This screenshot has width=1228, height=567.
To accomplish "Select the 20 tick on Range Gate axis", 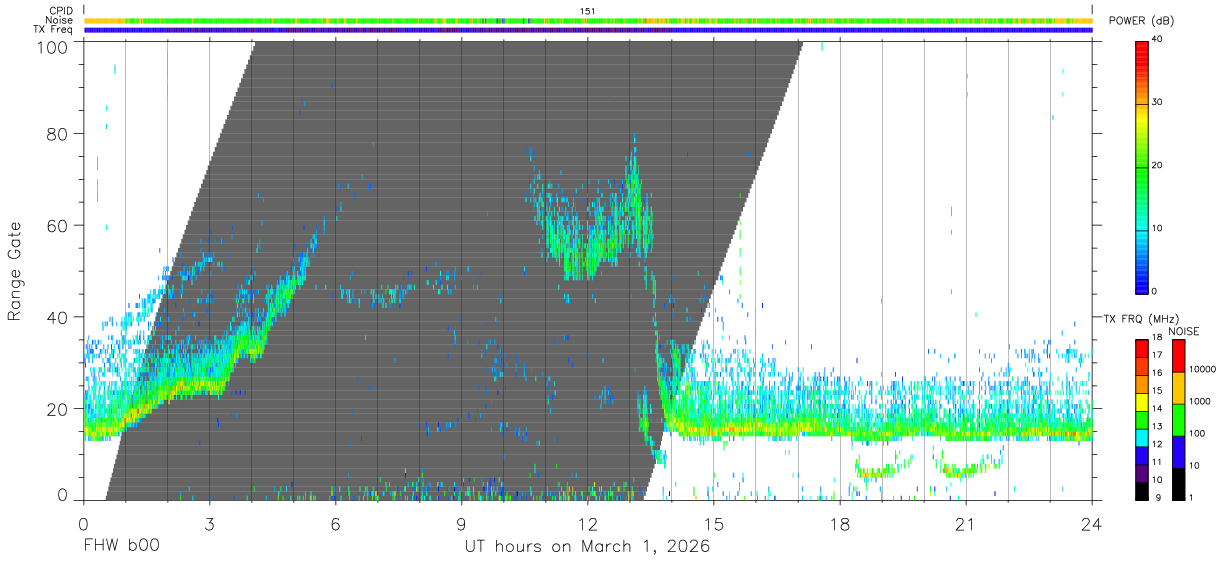I will point(58,409).
